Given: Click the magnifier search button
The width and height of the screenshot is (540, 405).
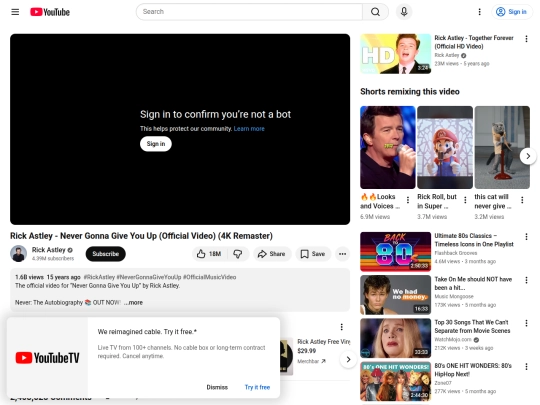Looking at the screenshot, I should click(x=375, y=12).
